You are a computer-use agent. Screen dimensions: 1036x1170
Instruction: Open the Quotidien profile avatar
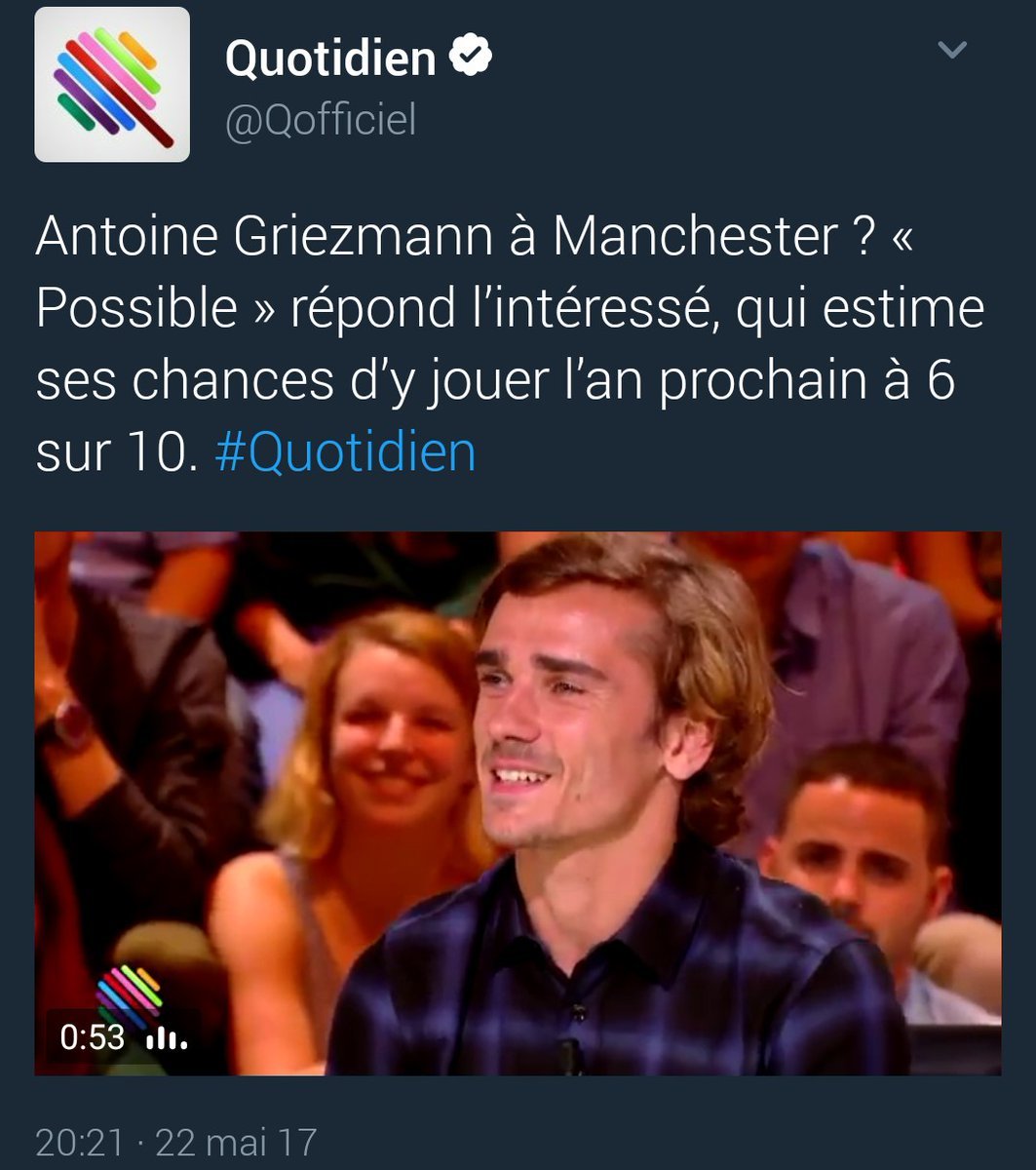[x=112, y=84]
